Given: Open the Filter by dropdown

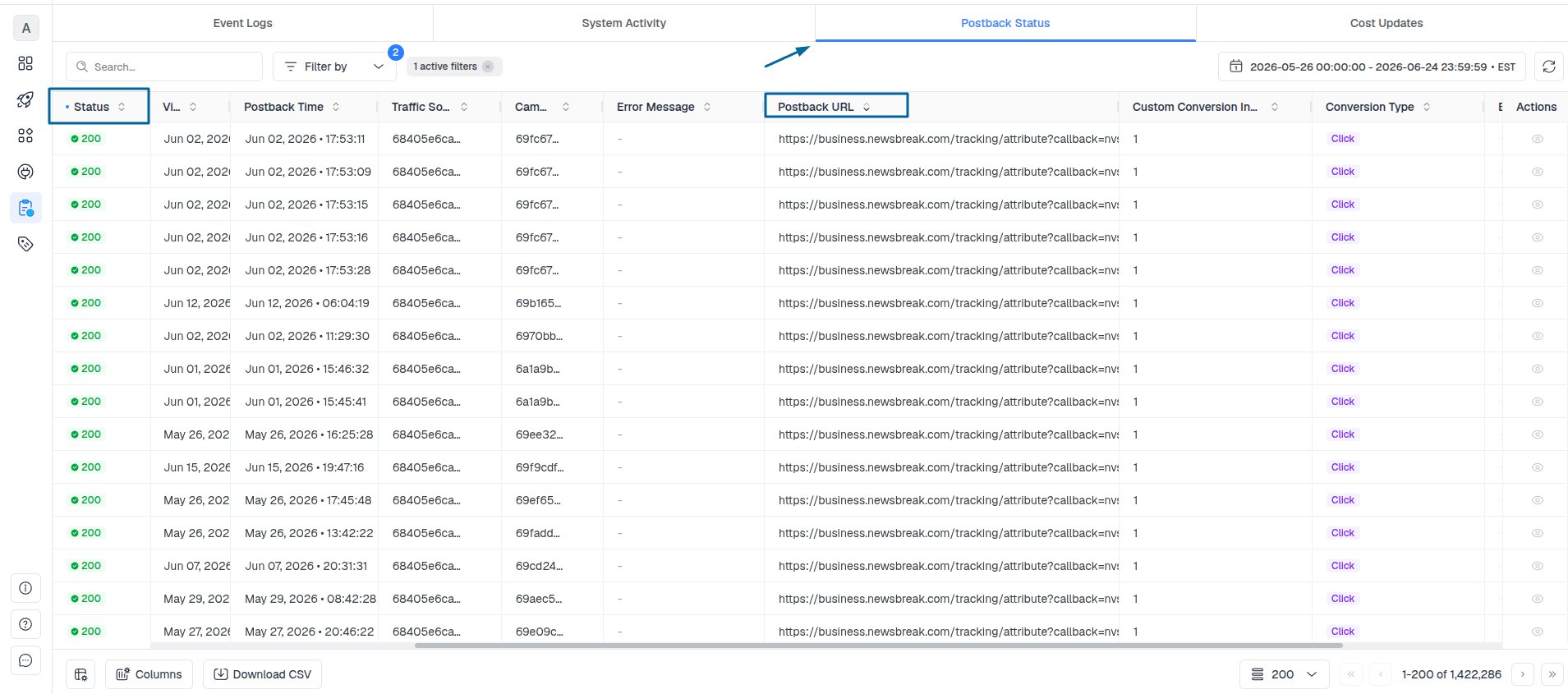Looking at the screenshot, I should point(334,67).
